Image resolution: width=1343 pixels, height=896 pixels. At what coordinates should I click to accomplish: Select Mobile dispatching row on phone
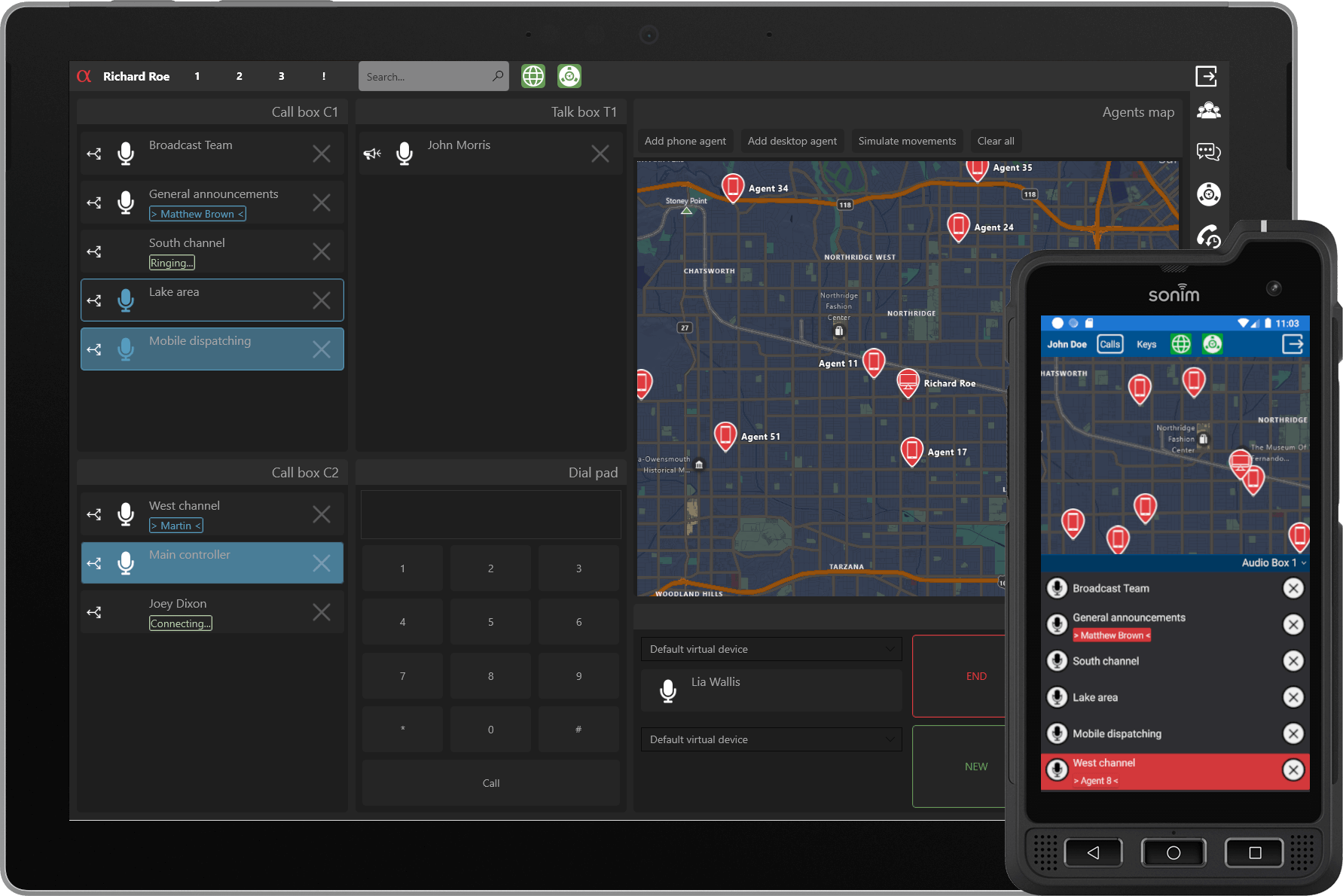[x=1175, y=733]
